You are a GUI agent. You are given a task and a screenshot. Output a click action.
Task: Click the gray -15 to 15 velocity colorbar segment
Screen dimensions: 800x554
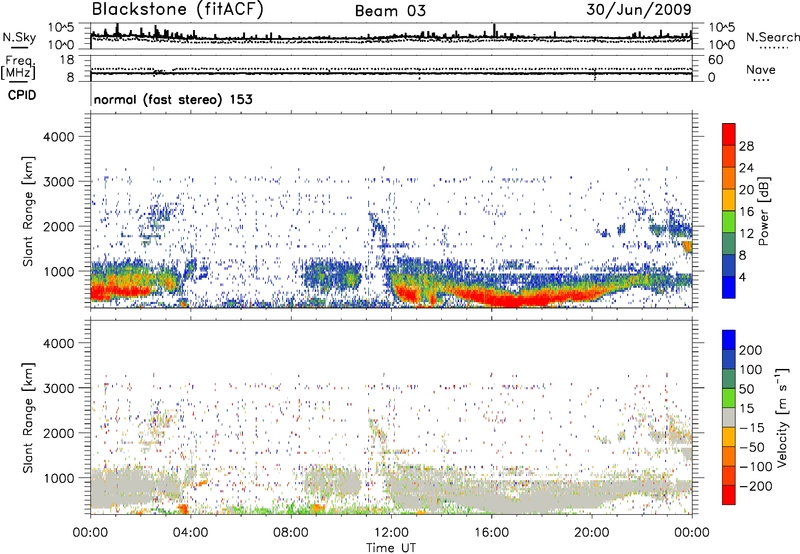tap(729, 417)
